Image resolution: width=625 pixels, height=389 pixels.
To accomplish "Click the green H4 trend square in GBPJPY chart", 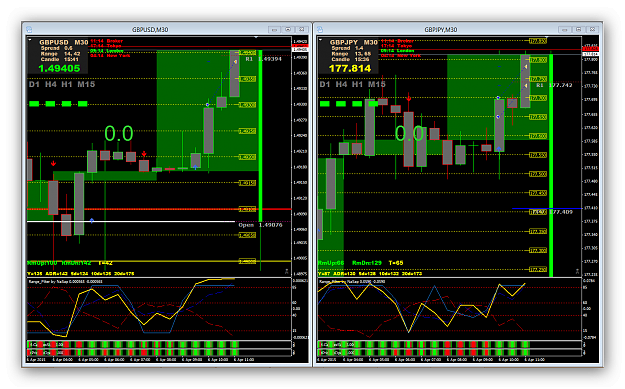I will (x=341, y=104).
